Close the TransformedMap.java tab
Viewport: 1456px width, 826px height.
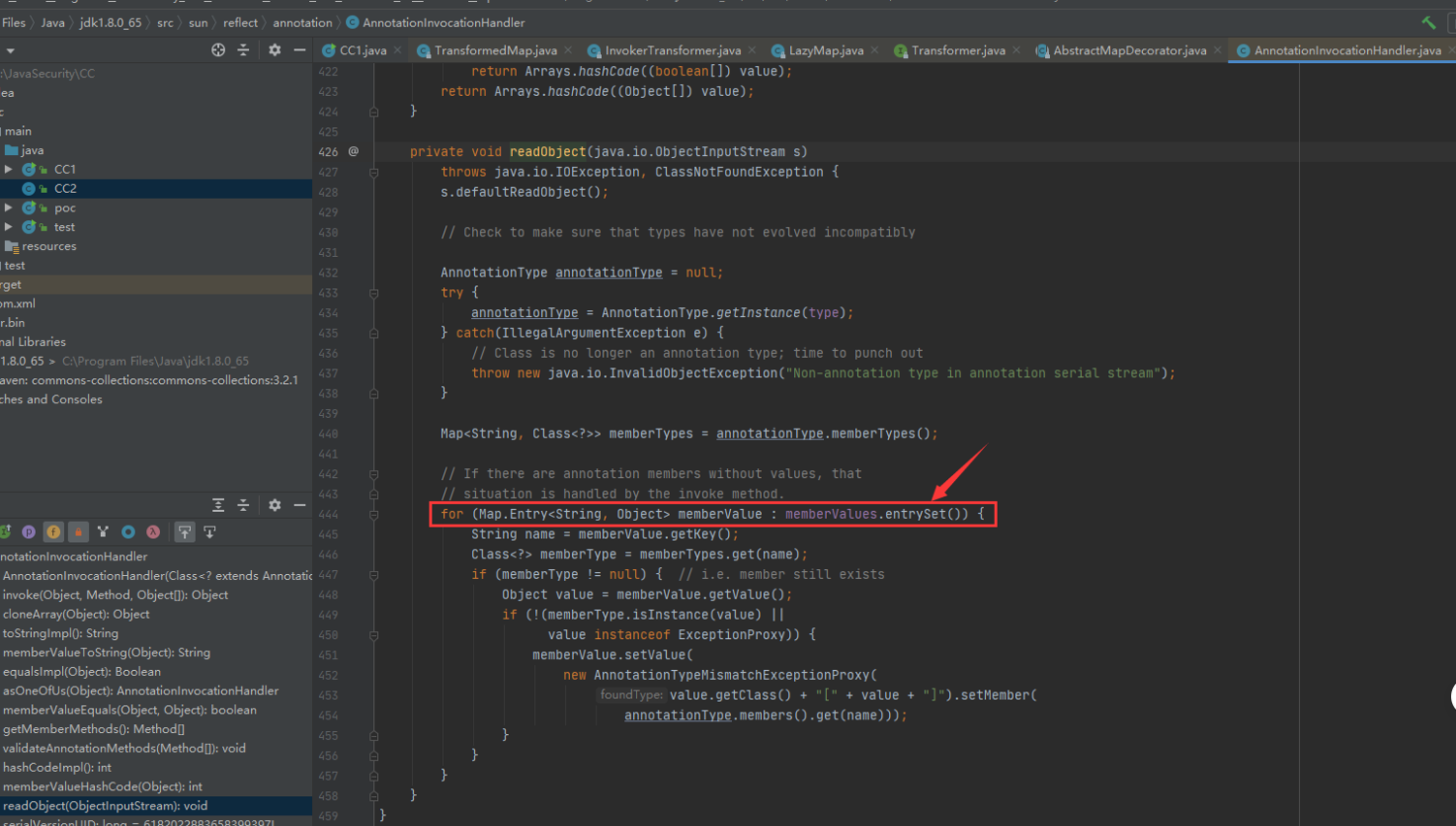click(568, 50)
